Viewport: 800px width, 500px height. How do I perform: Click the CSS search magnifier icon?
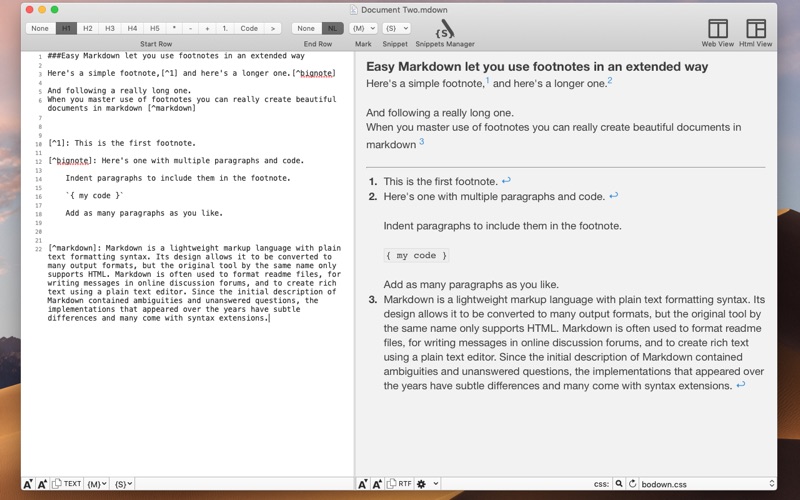(619, 484)
